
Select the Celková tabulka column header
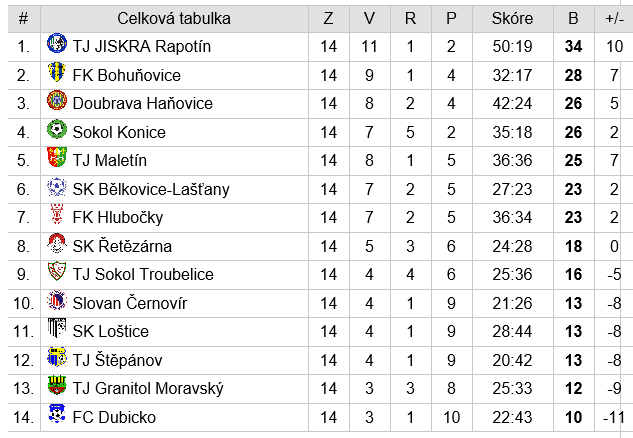[174, 19]
